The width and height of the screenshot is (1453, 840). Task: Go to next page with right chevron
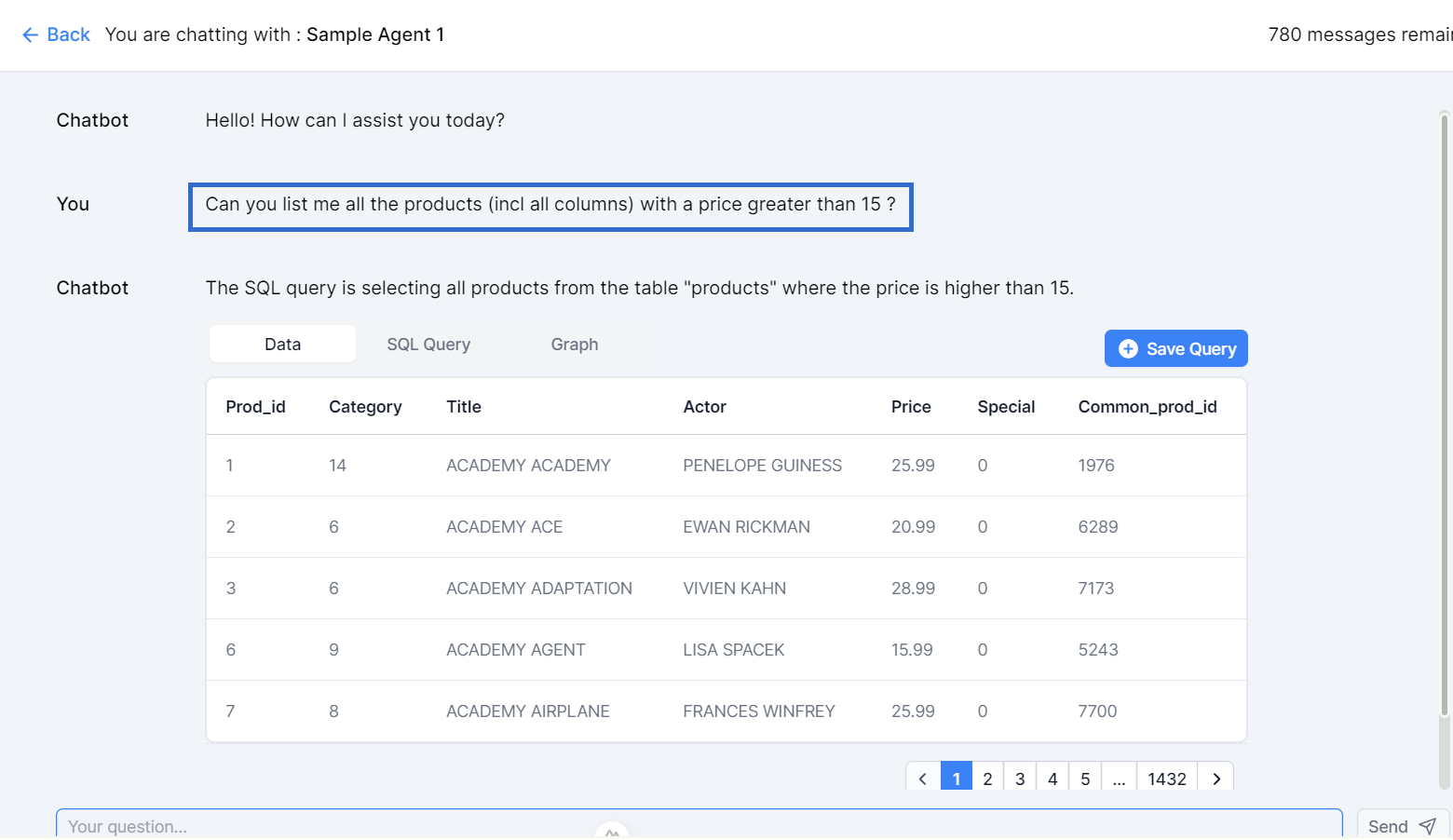tap(1216, 779)
